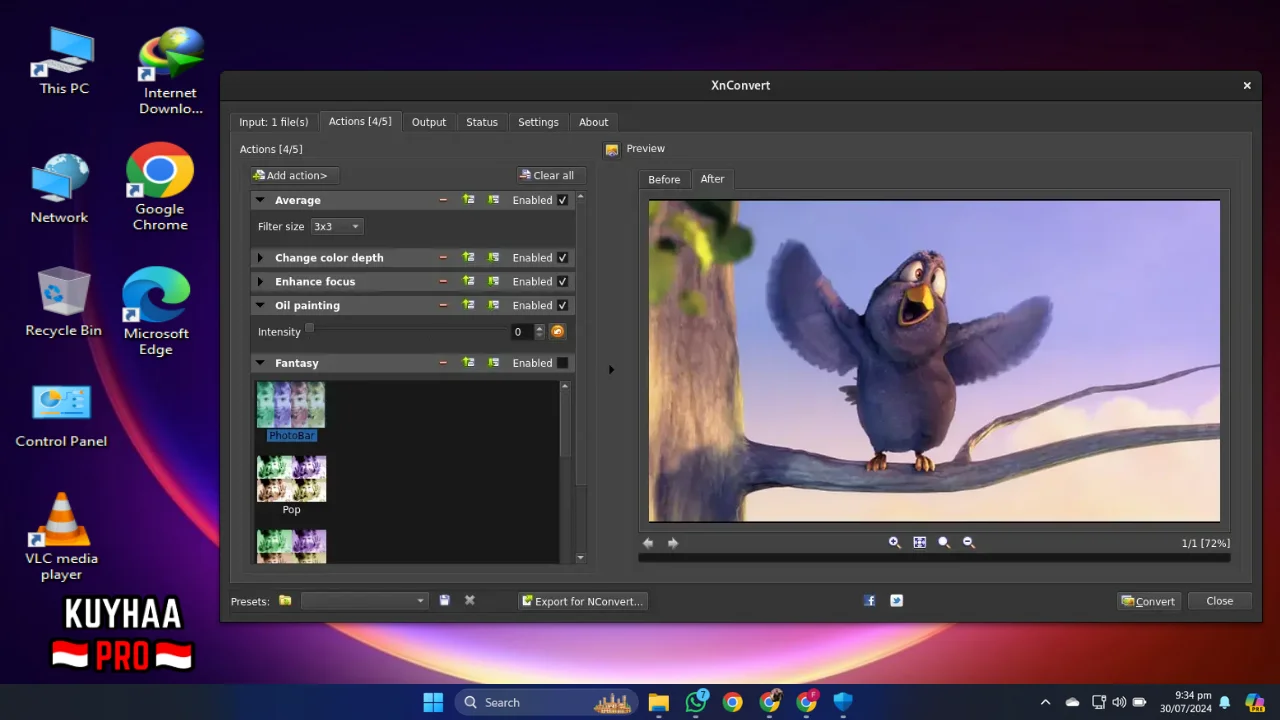Remove the Change color depth action
Screen dimensions: 1280x720
[x=443, y=257]
